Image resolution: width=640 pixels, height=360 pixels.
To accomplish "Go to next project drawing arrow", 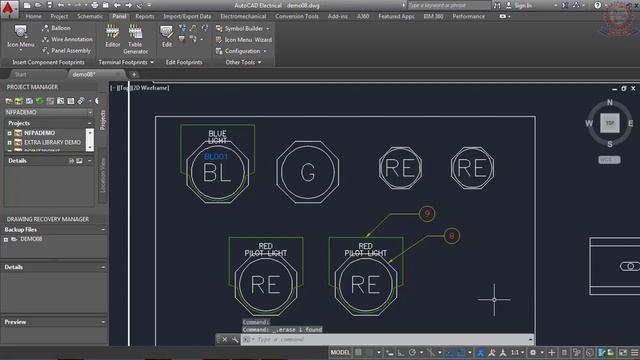I will point(128,5).
